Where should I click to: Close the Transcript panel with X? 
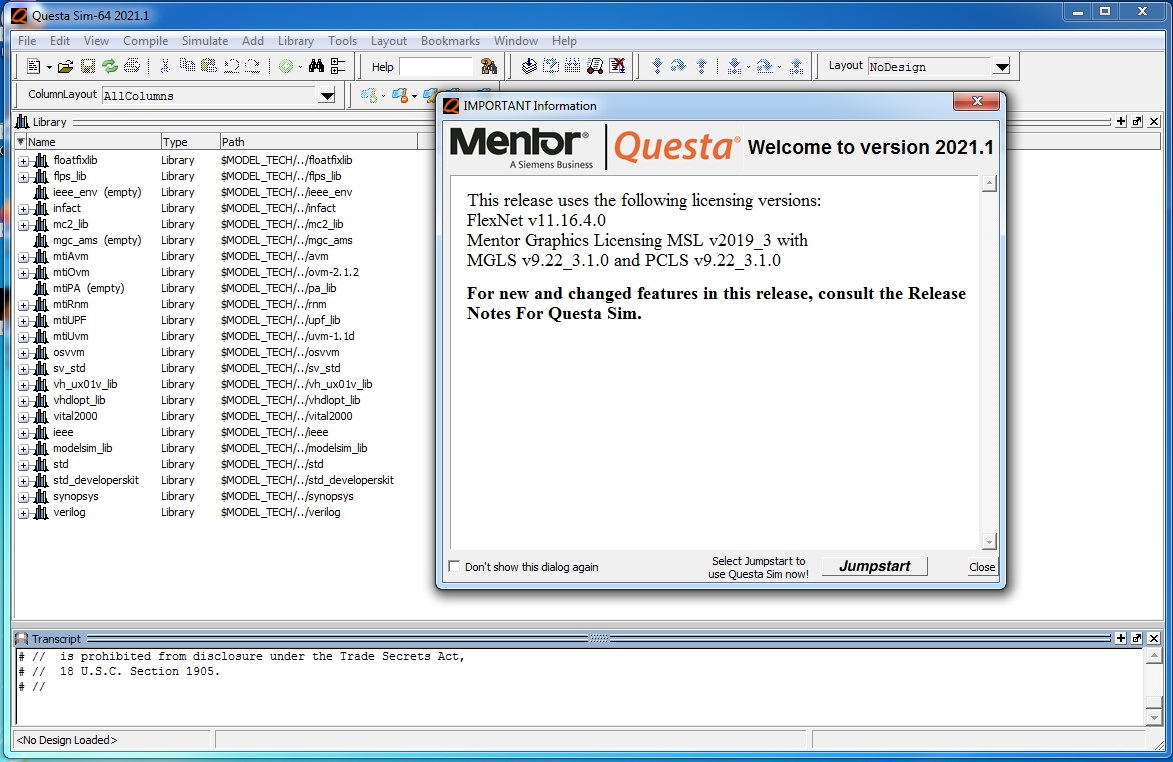(1154, 638)
